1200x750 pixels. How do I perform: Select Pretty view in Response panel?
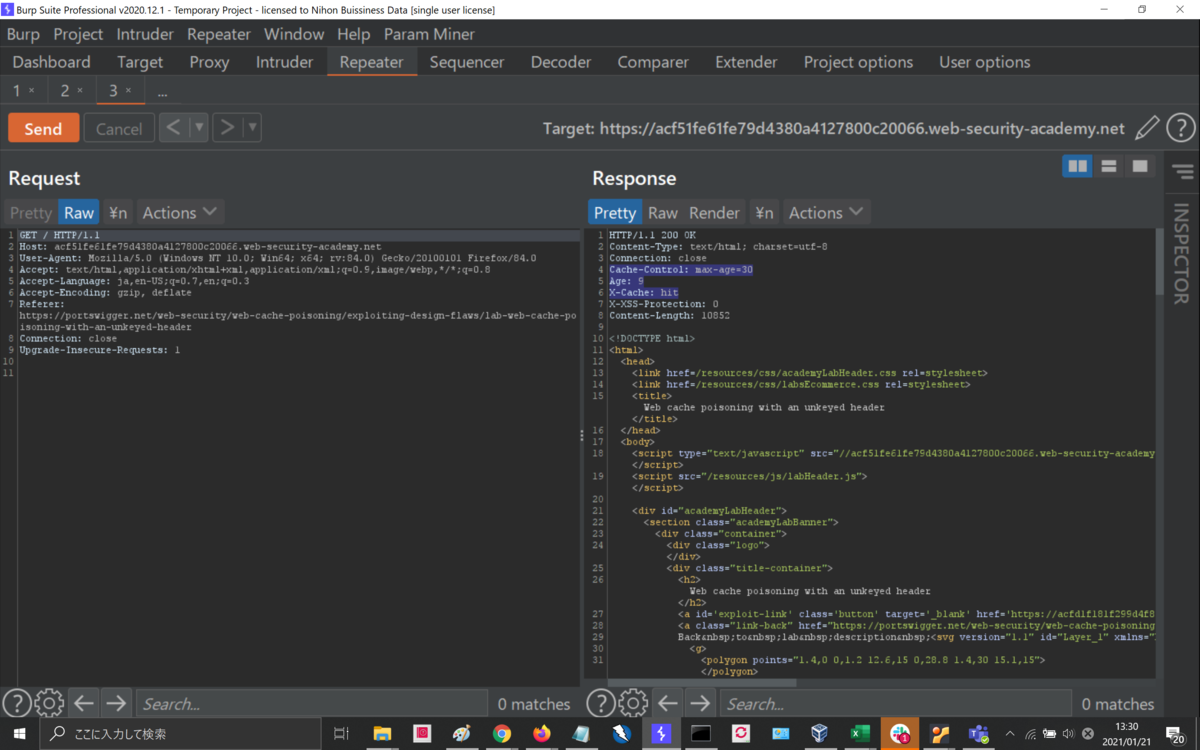(614, 212)
